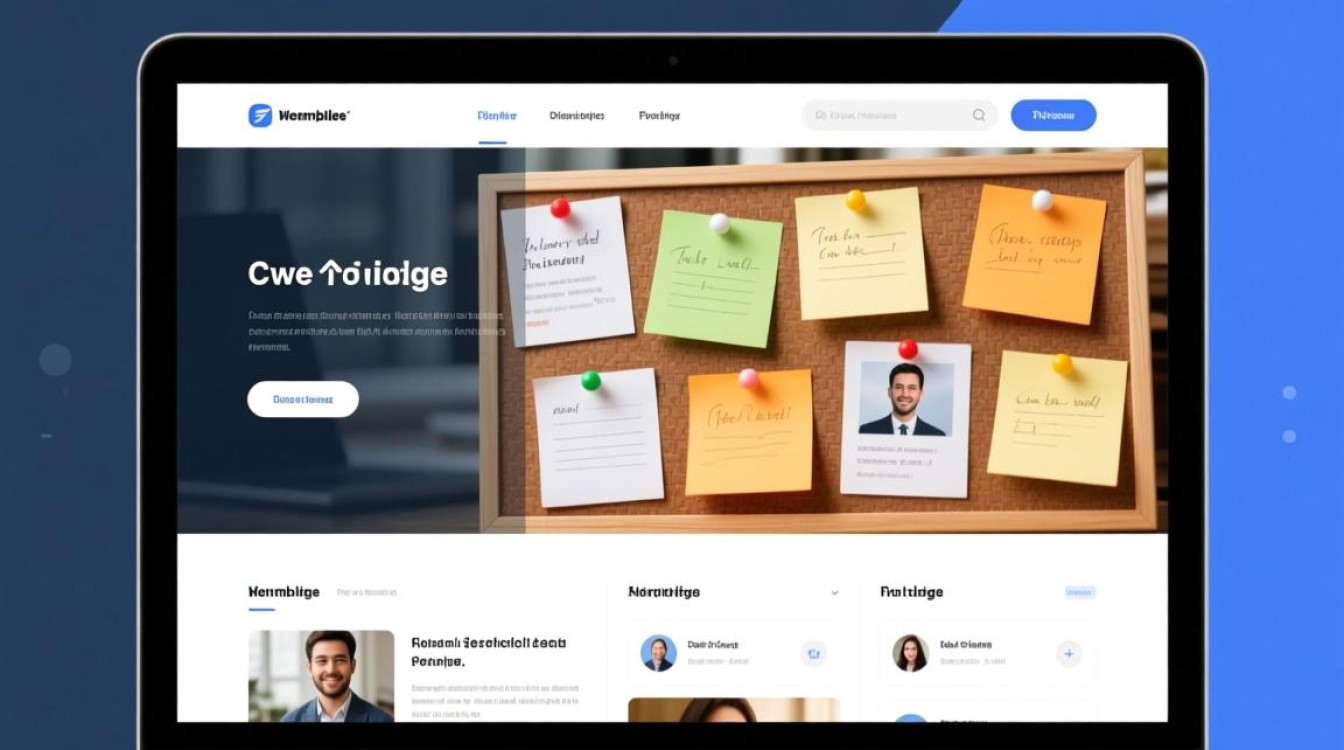The width and height of the screenshot is (1344, 750).
Task: Click the magnifier icon in search bar
Action: [x=979, y=116]
